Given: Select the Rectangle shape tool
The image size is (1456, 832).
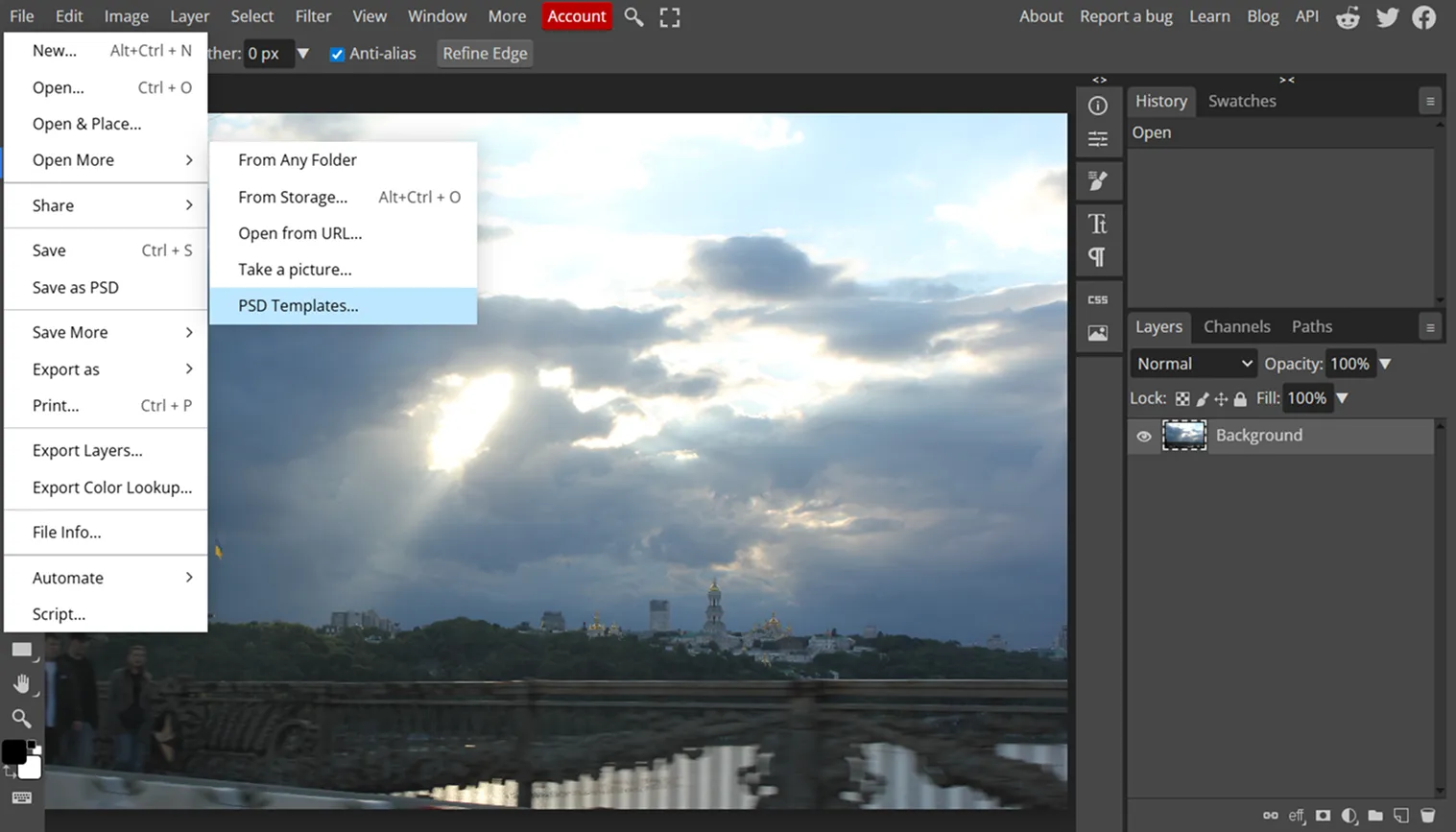Looking at the screenshot, I should (21, 650).
